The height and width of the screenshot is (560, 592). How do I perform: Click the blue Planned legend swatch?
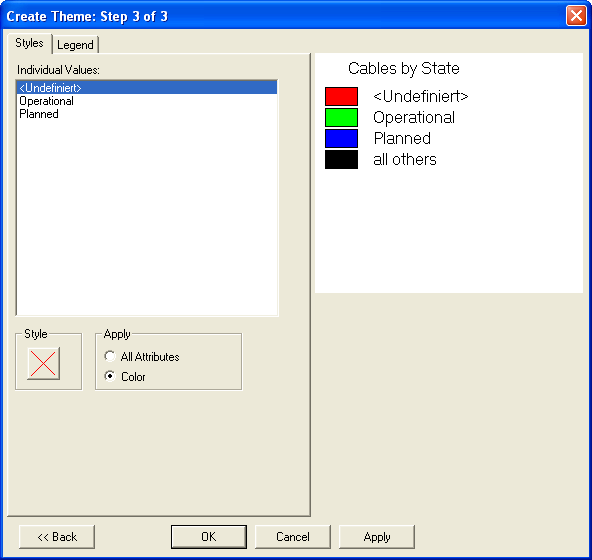[341, 139]
